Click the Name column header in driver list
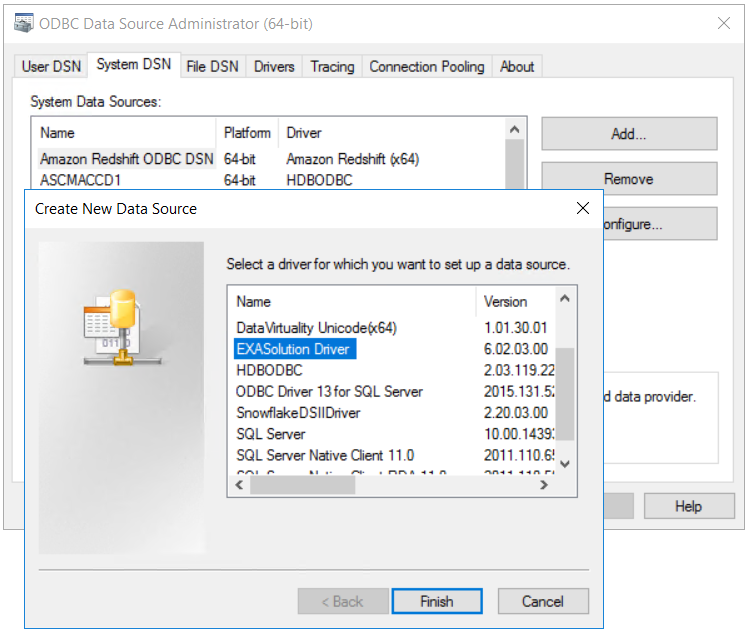The width and height of the screenshot is (751, 632). click(353, 302)
